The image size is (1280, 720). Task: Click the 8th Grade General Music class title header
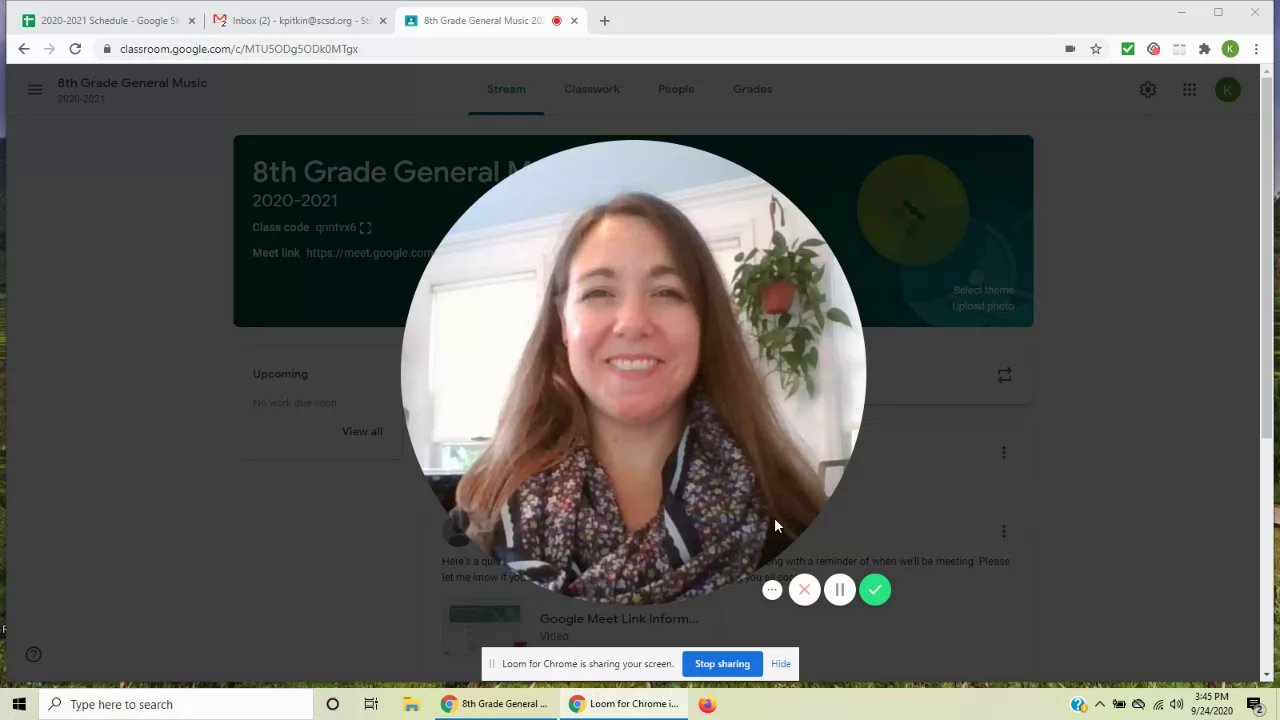point(132,83)
